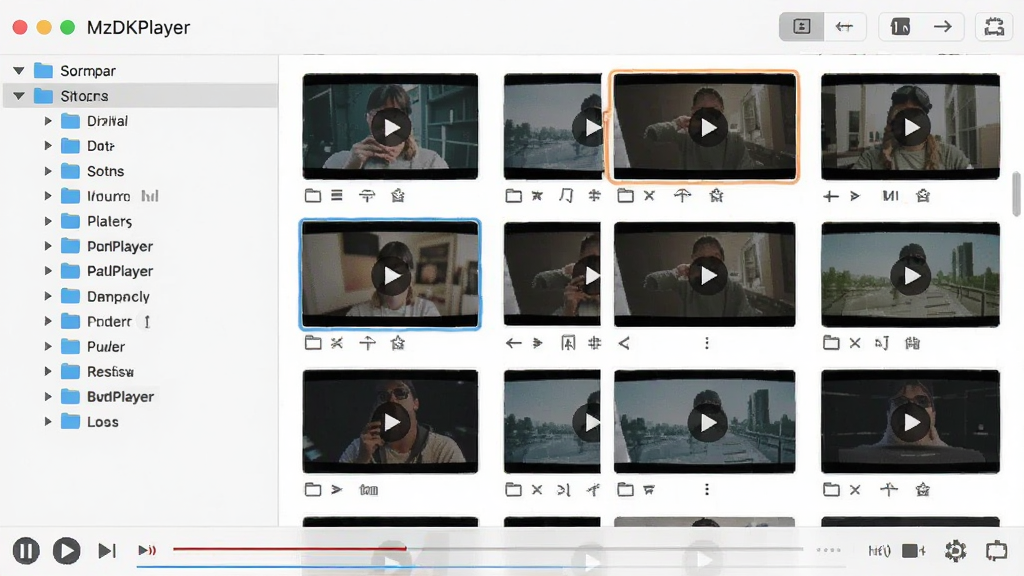Image resolution: width=1024 pixels, height=576 pixels.
Task: Click the screen icon right of the gear
Action: click(x=996, y=551)
